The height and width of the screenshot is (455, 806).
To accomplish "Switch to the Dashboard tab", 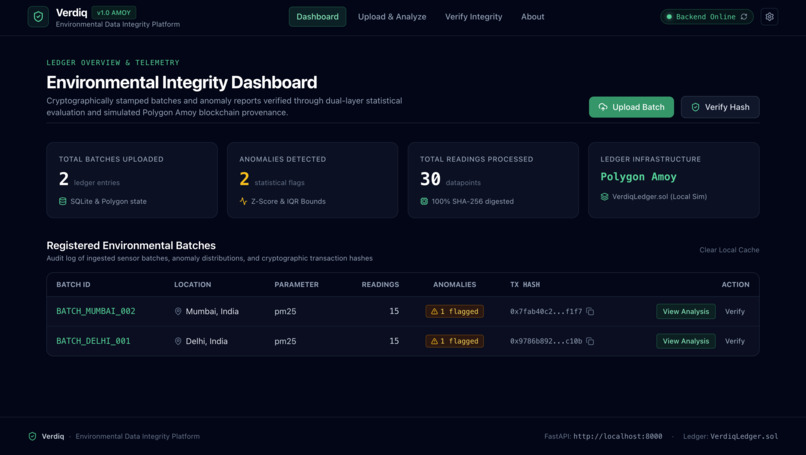I will coord(317,16).
